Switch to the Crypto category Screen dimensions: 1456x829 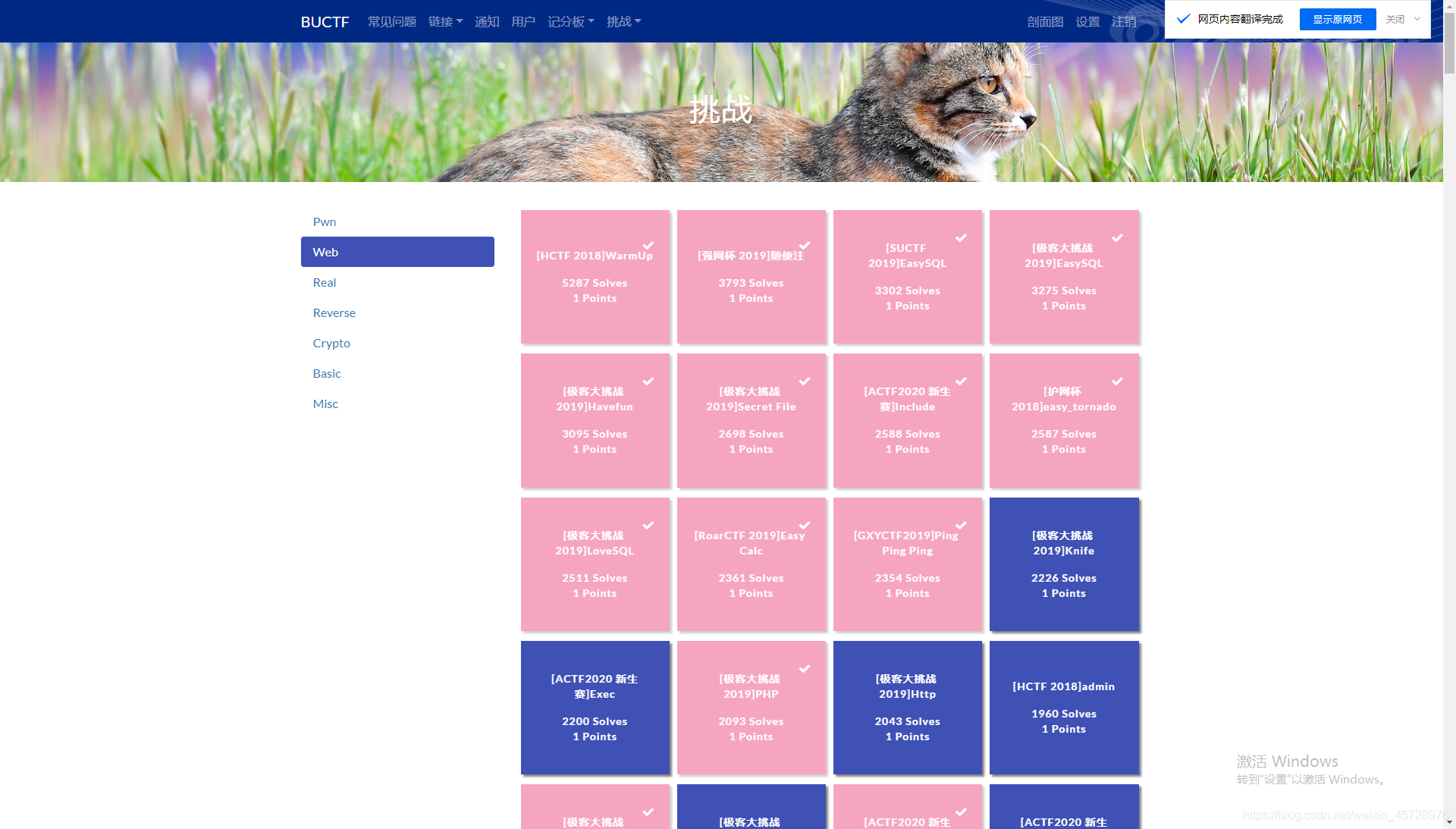397,343
